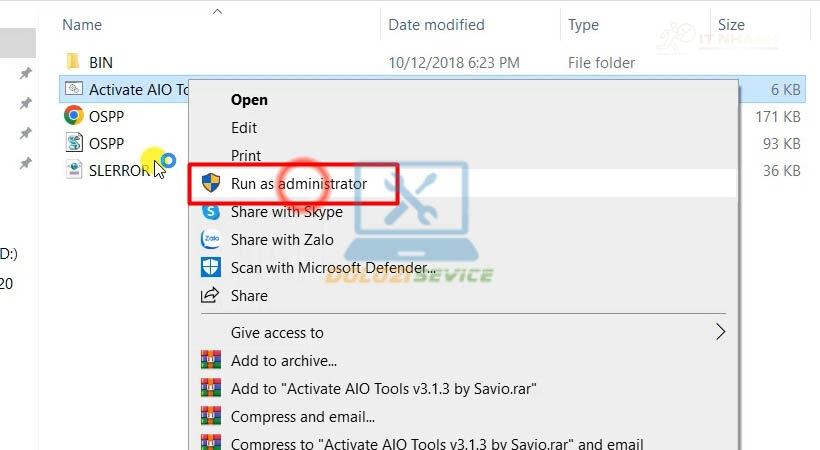Sort files by Date modified column

click(x=436, y=25)
